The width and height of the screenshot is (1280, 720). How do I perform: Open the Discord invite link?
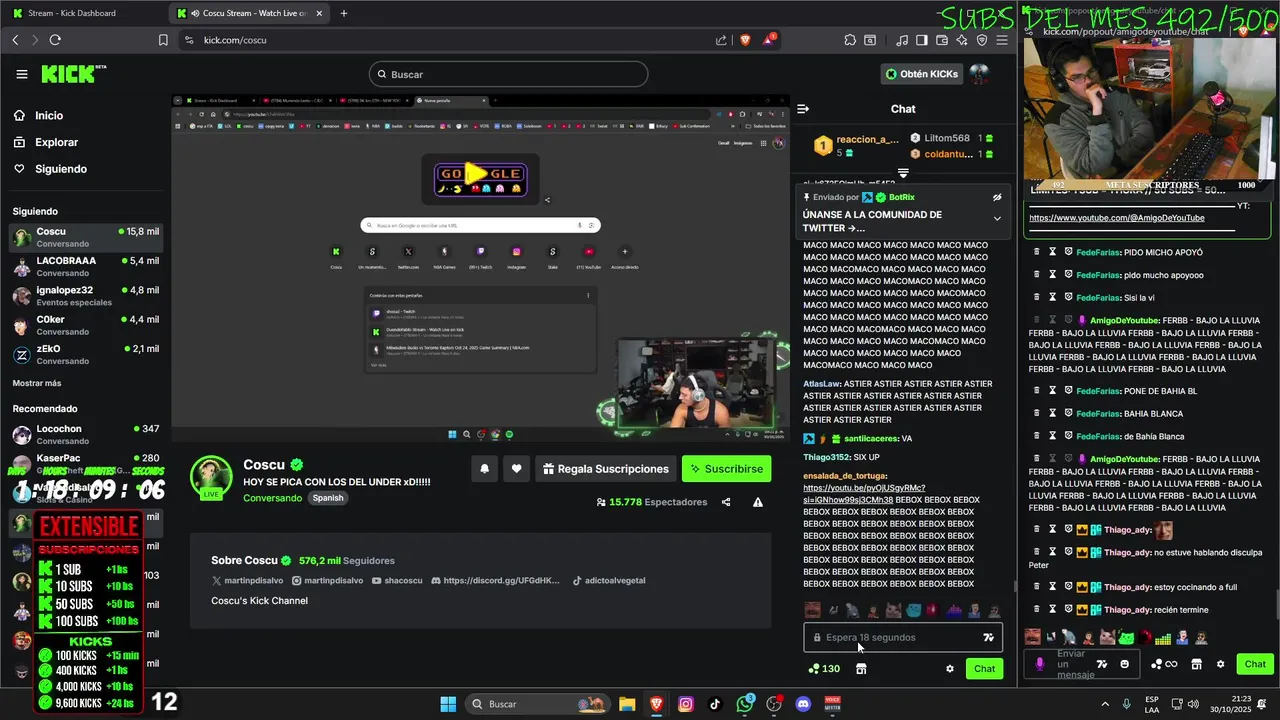pos(495,581)
